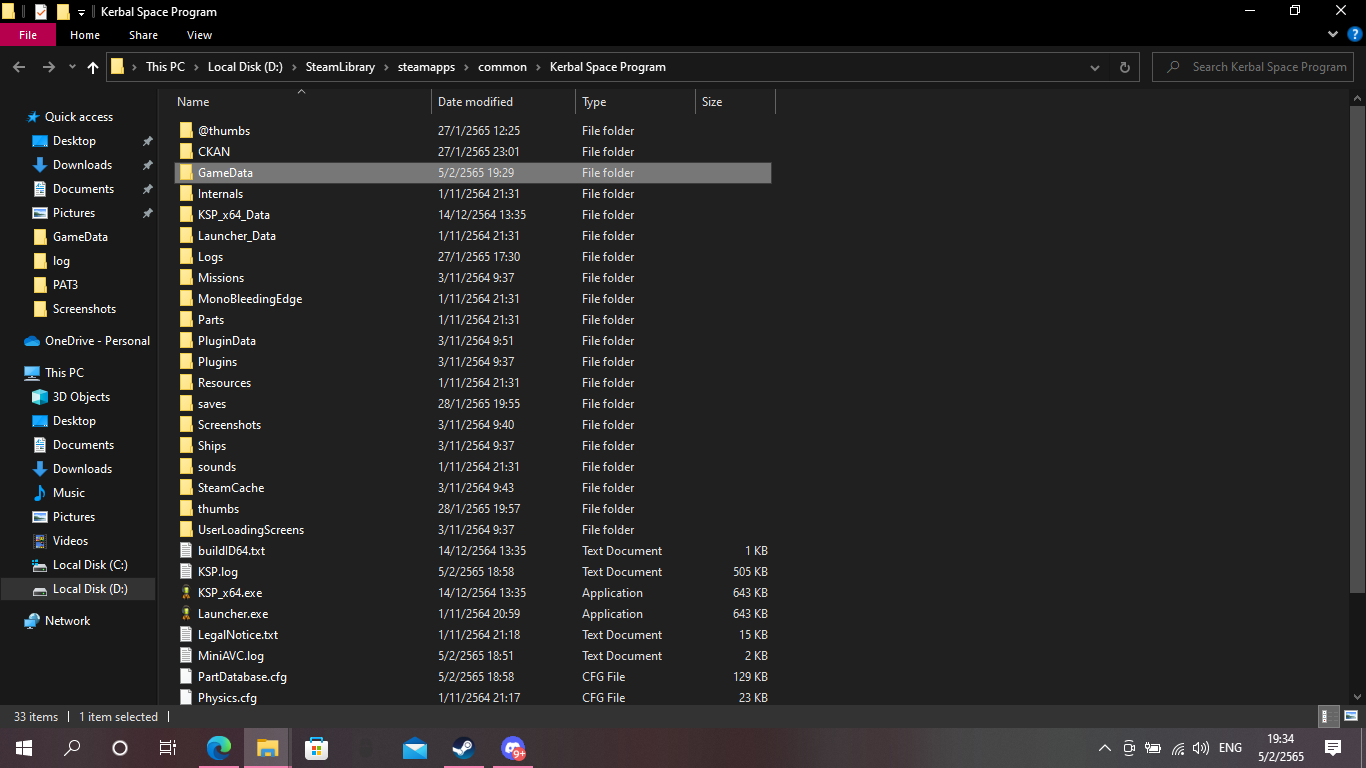Click the PartDatabase.cfg file icon
1366x768 pixels.
186,677
